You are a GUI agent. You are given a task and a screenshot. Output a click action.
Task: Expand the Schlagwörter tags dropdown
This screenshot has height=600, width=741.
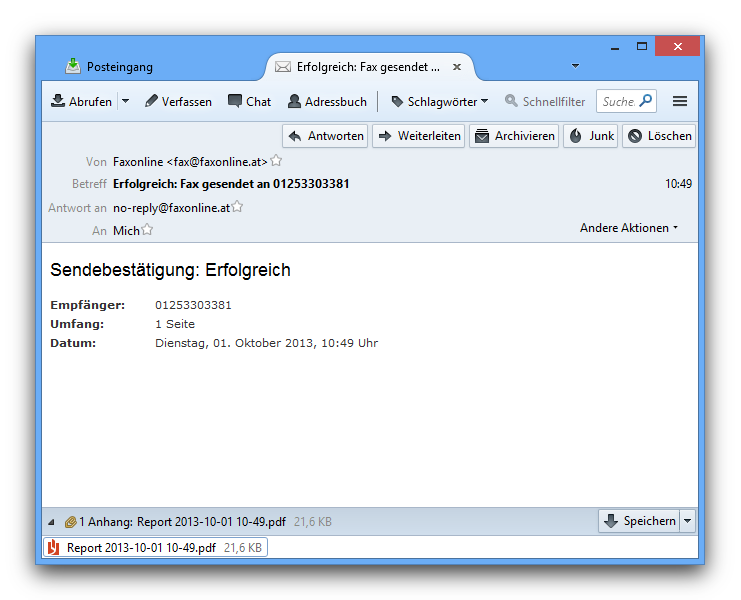439,101
